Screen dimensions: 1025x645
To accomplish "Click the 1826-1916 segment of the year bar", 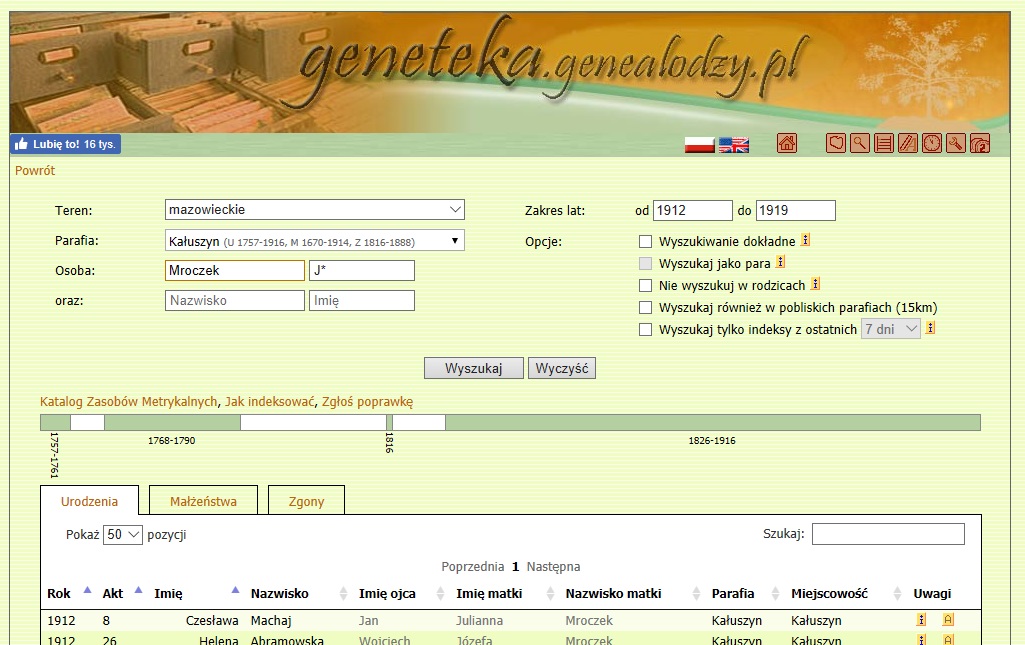I will (712, 423).
